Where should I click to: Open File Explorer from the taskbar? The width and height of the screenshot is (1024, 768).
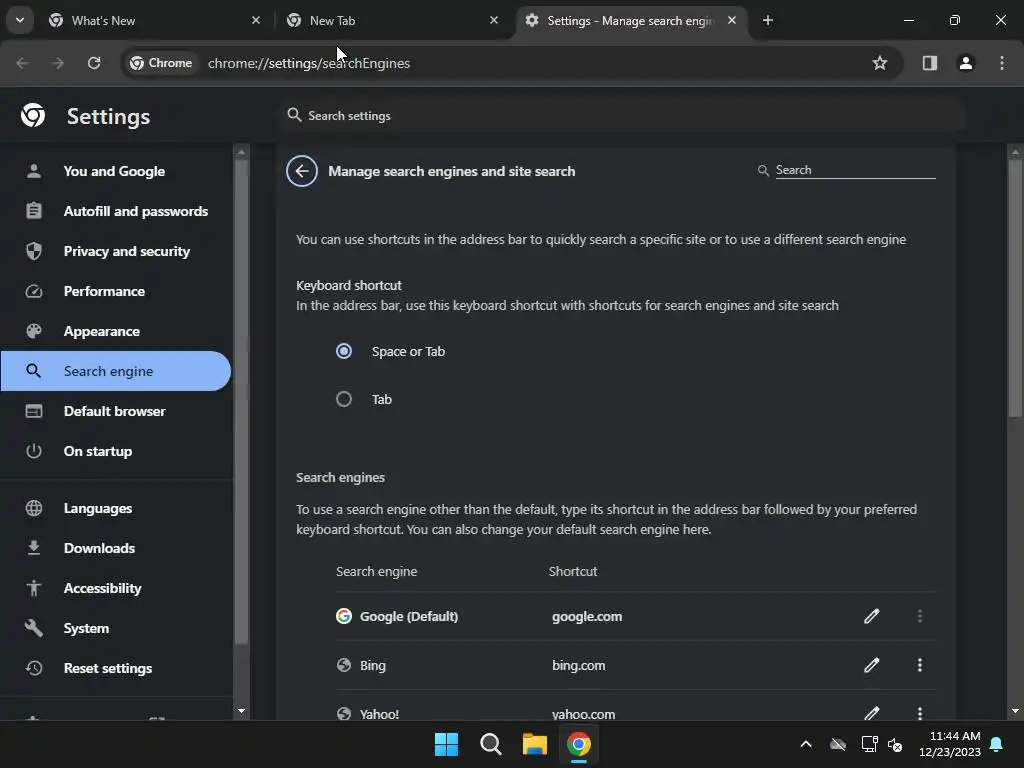click(x=534, y=744)
